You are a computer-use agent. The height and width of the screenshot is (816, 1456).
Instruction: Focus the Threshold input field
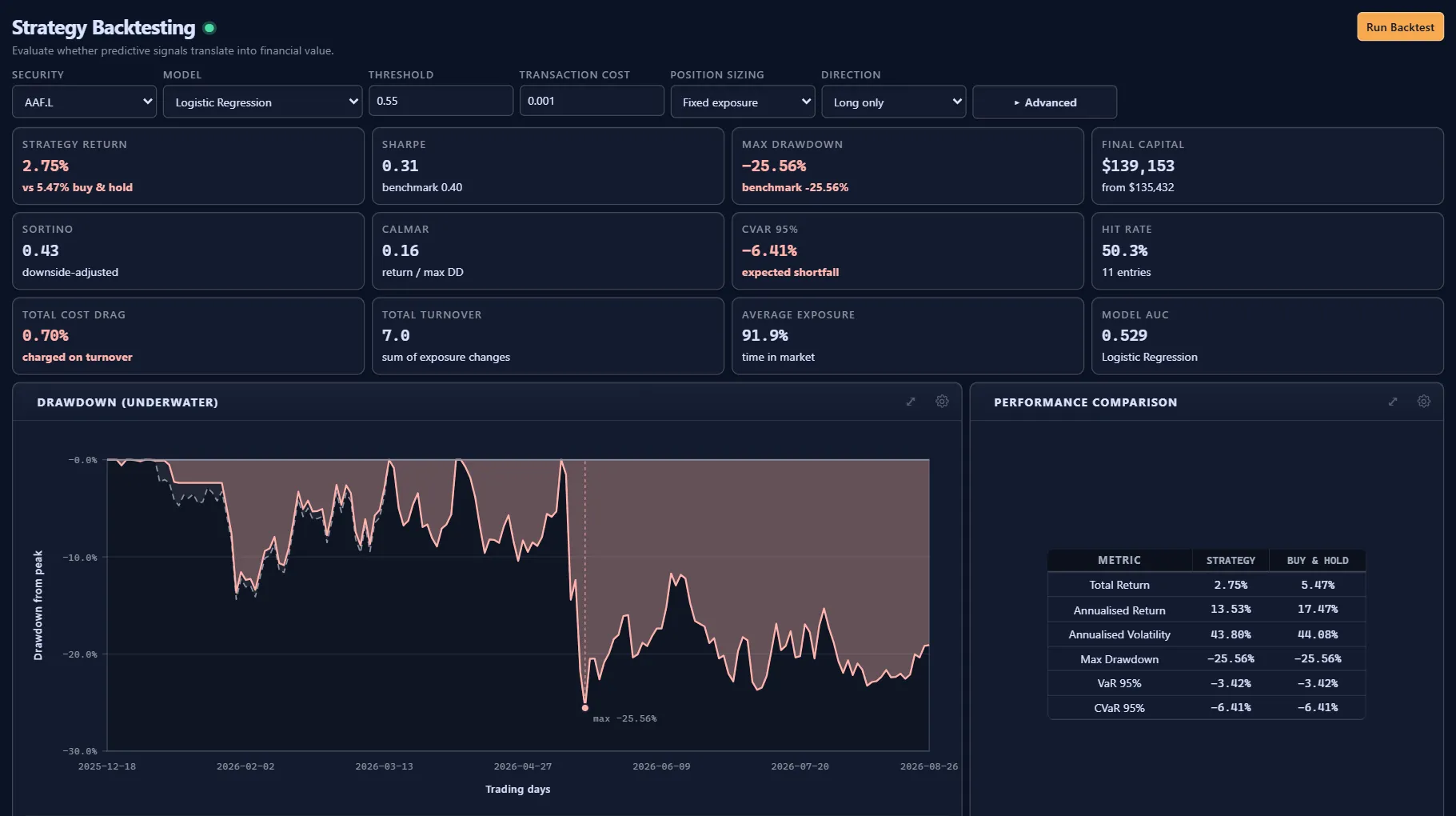441,101
